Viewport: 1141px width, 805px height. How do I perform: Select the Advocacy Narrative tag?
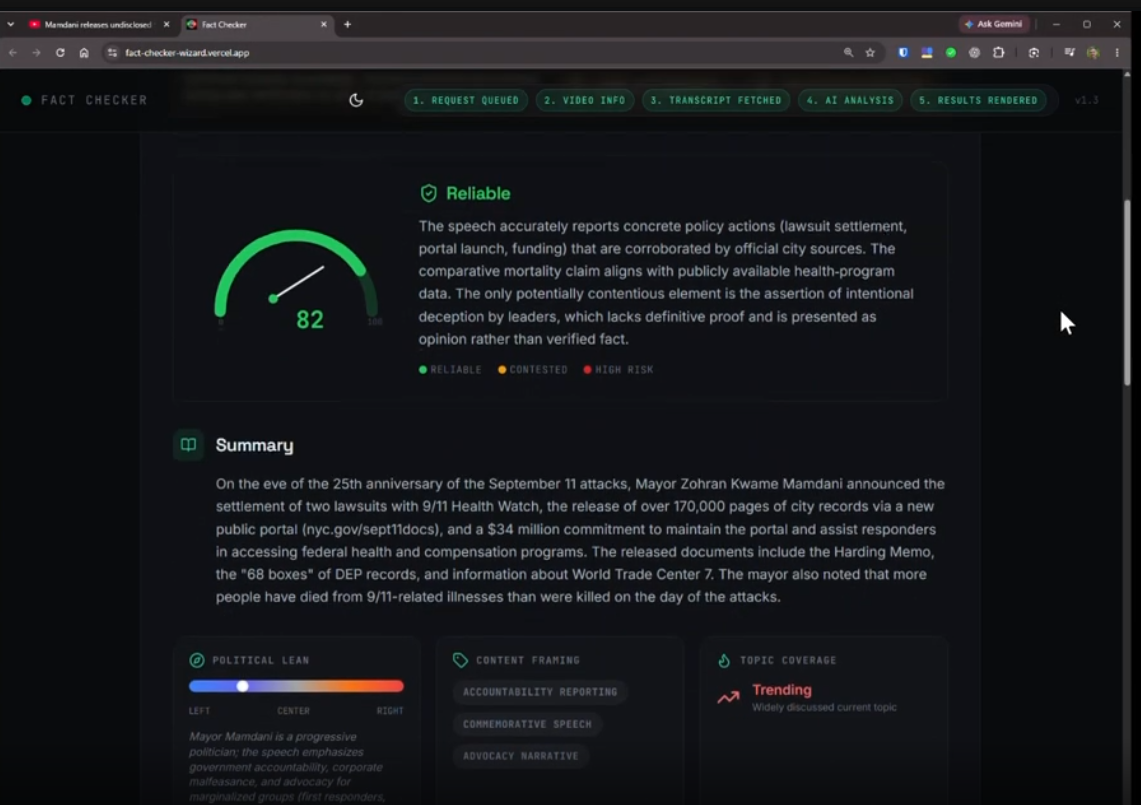point(521,756)
